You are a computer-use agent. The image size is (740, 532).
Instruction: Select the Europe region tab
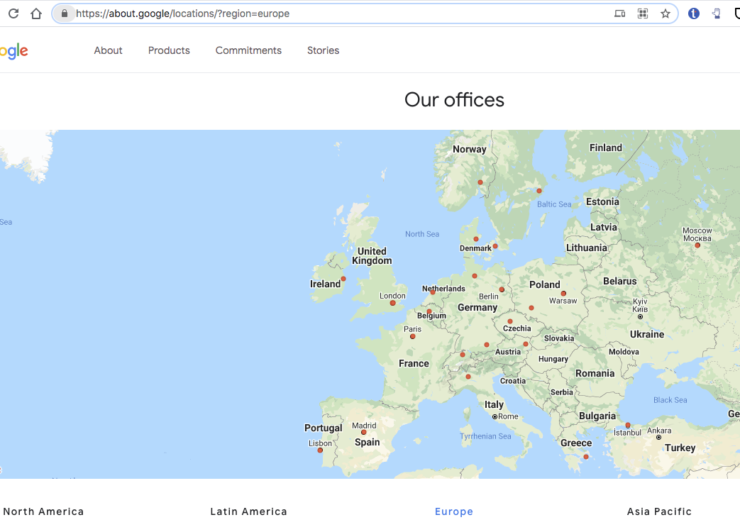454,511
